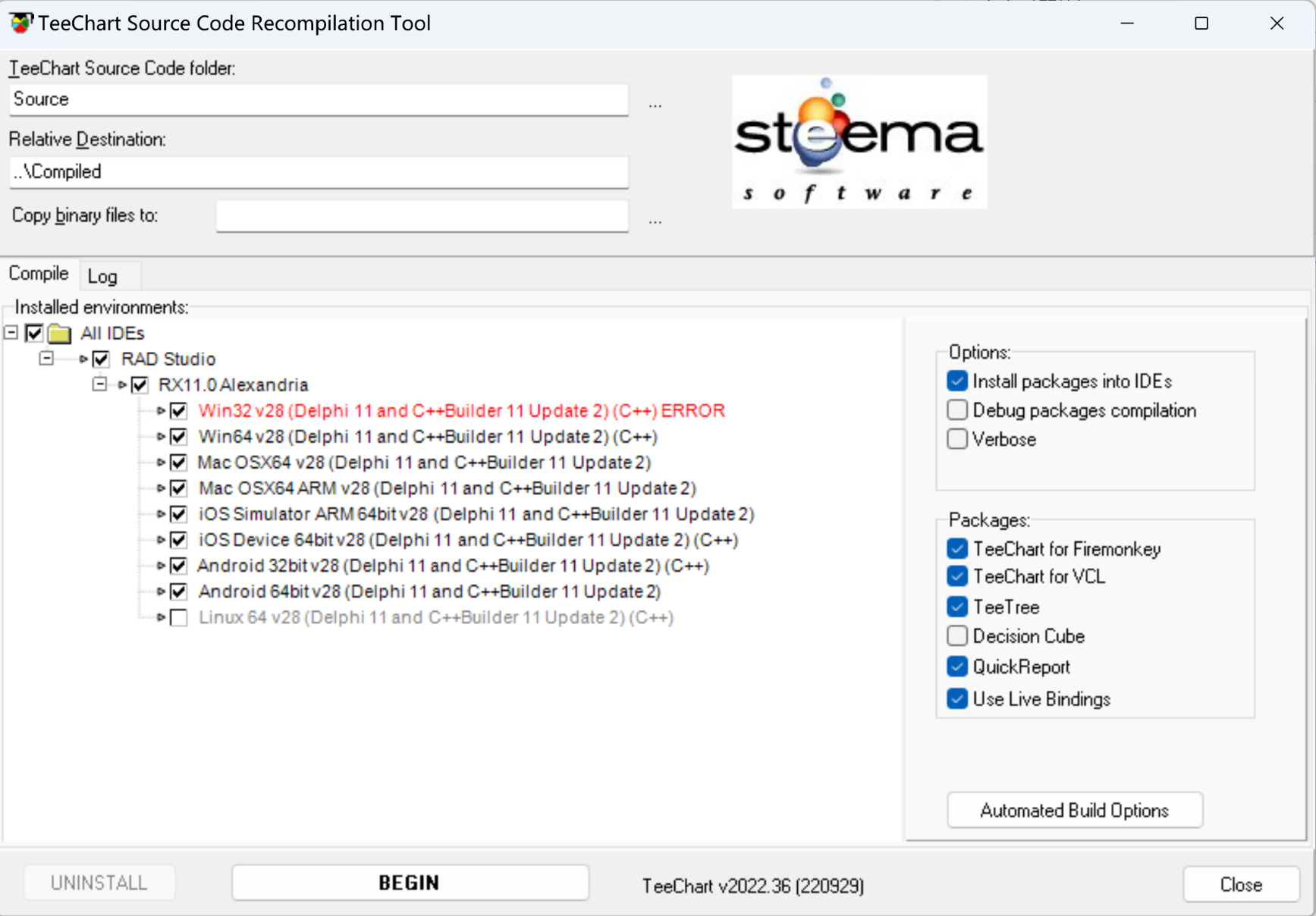Expand arrow beside Android 32bit v28
The image size is (1316, 916).
[161, 565]
